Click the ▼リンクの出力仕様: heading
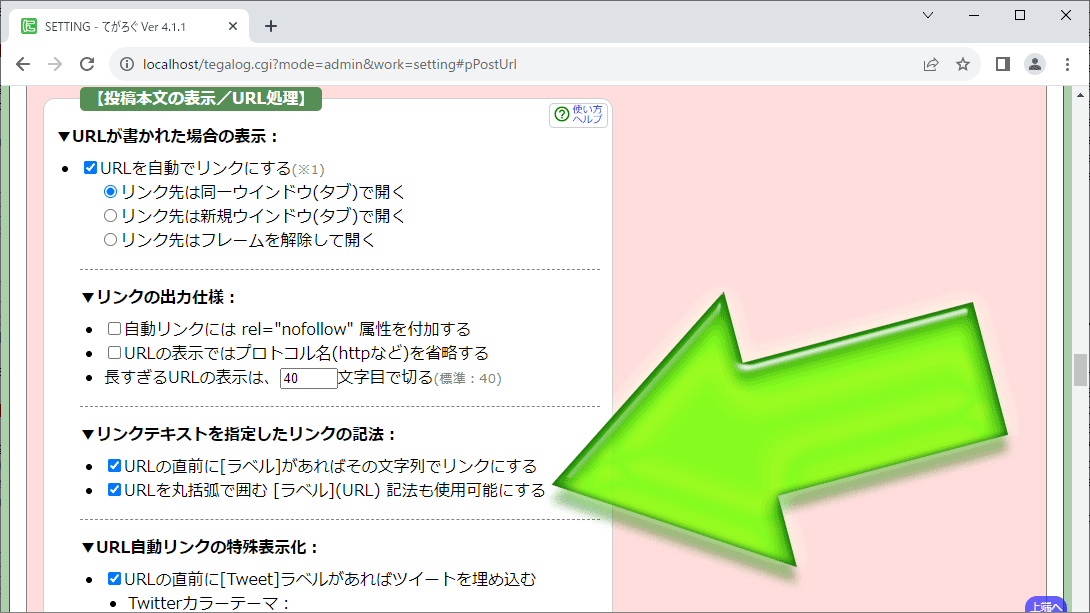This screenshot has width=1090, height=613. click(x=159, y=297)
